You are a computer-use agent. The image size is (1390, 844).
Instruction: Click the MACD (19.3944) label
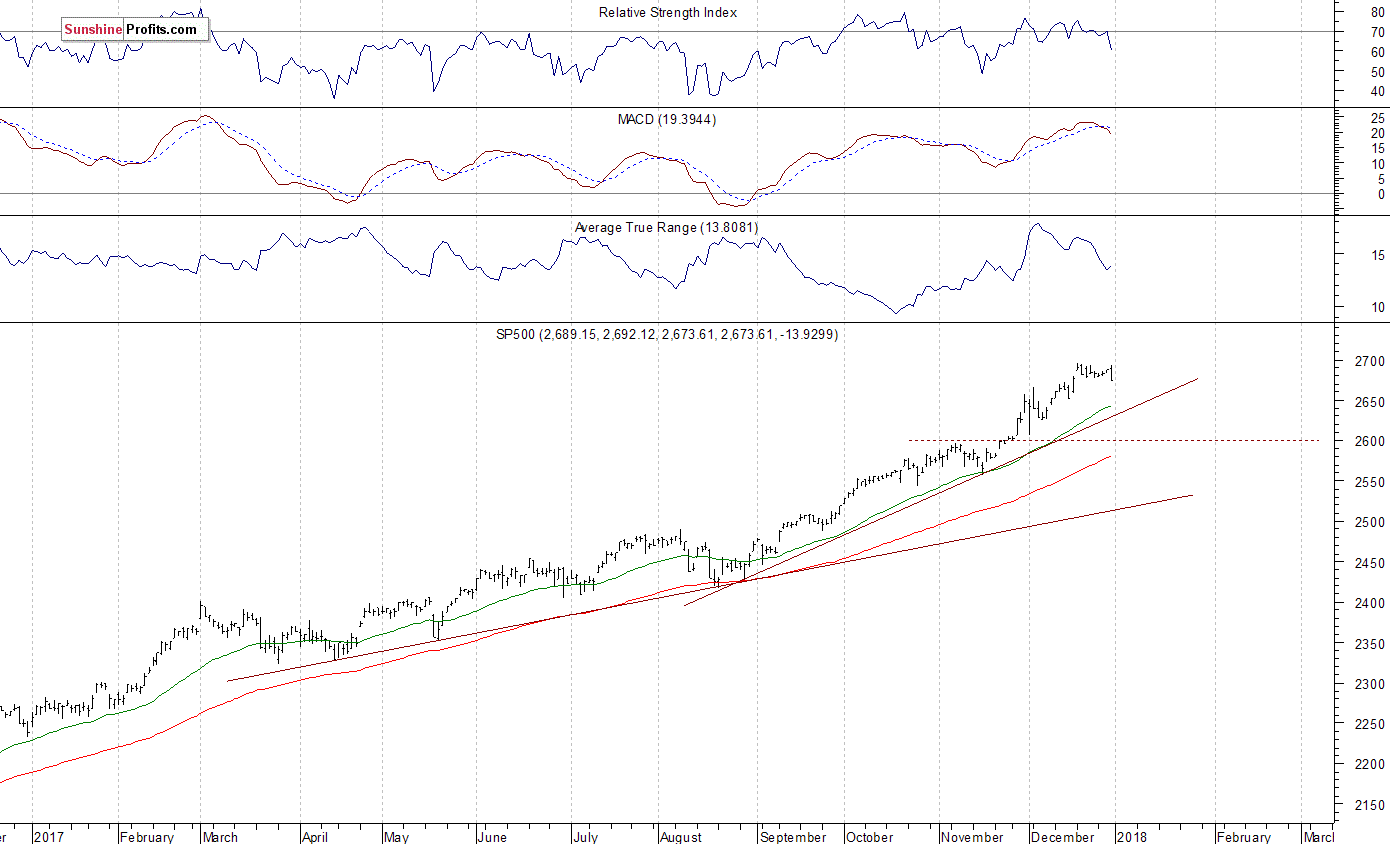pyautogui.click(x=667, y=119)
